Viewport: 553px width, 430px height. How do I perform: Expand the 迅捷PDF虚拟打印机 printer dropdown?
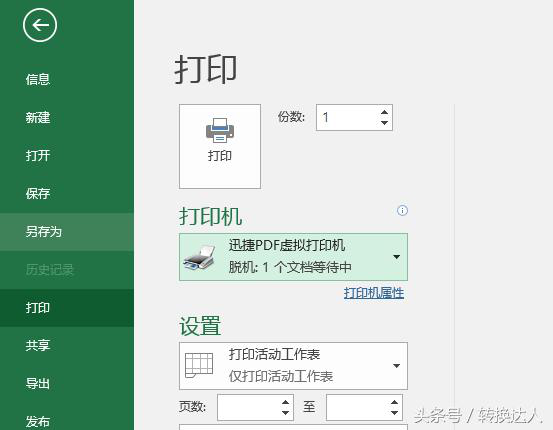pos(396,257)
